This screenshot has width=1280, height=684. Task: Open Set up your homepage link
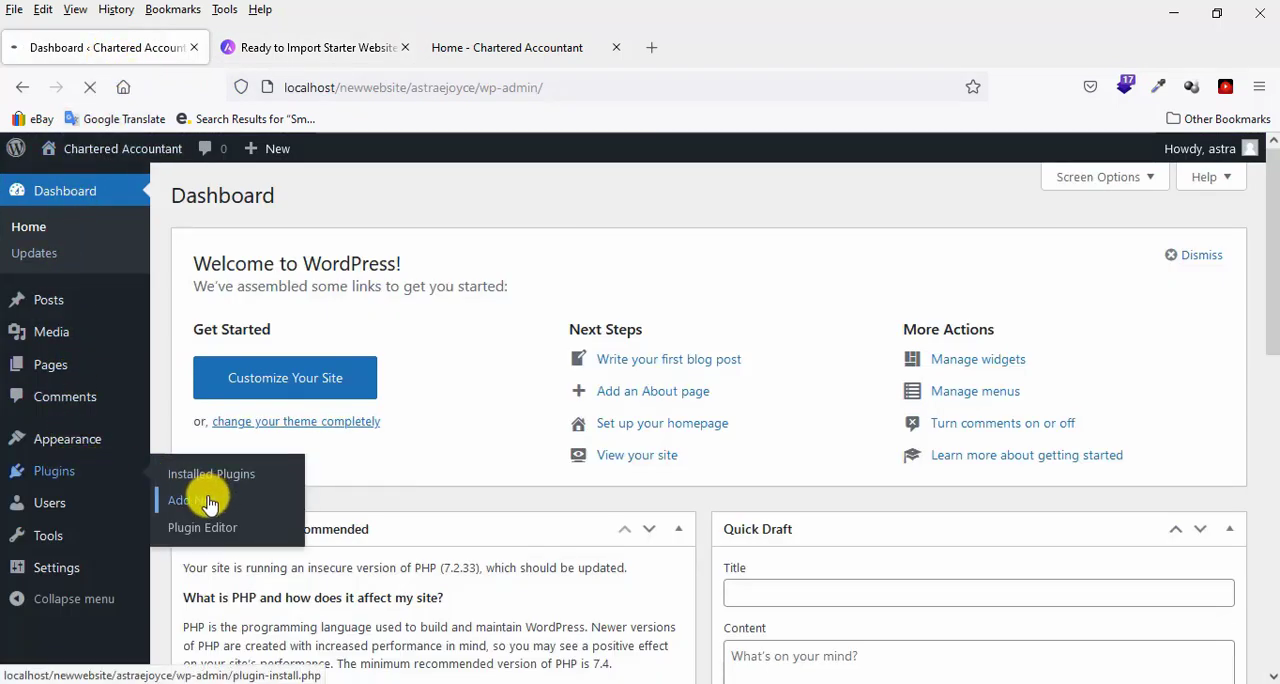662,423
